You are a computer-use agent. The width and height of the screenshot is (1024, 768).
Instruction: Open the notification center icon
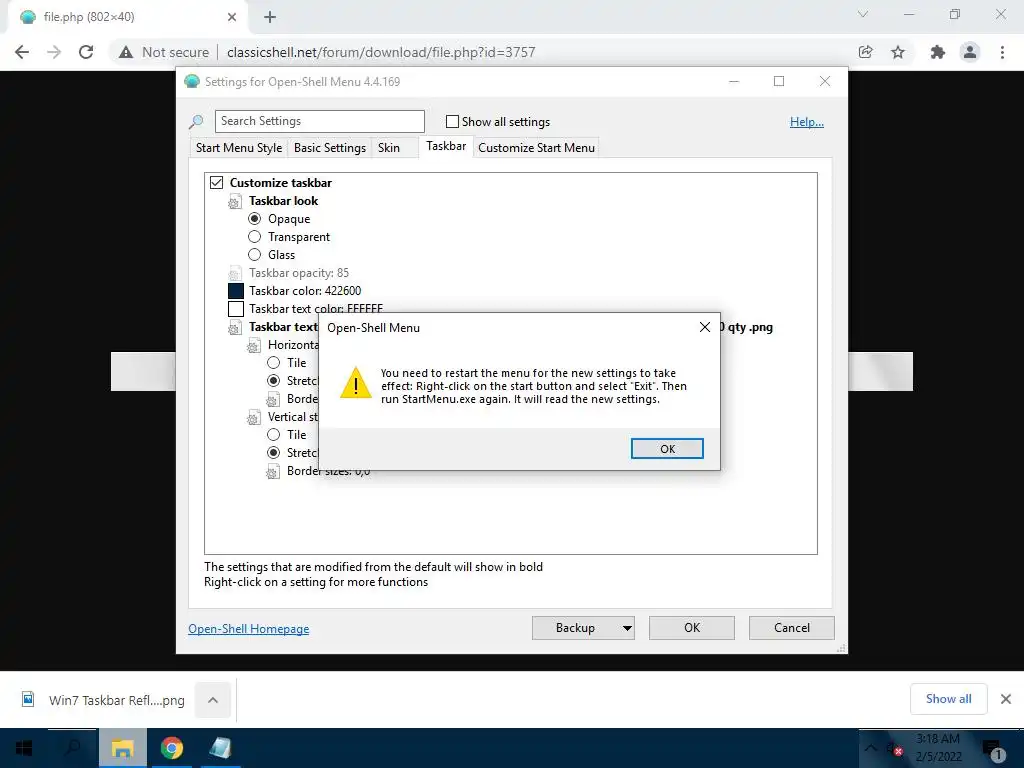994,749
